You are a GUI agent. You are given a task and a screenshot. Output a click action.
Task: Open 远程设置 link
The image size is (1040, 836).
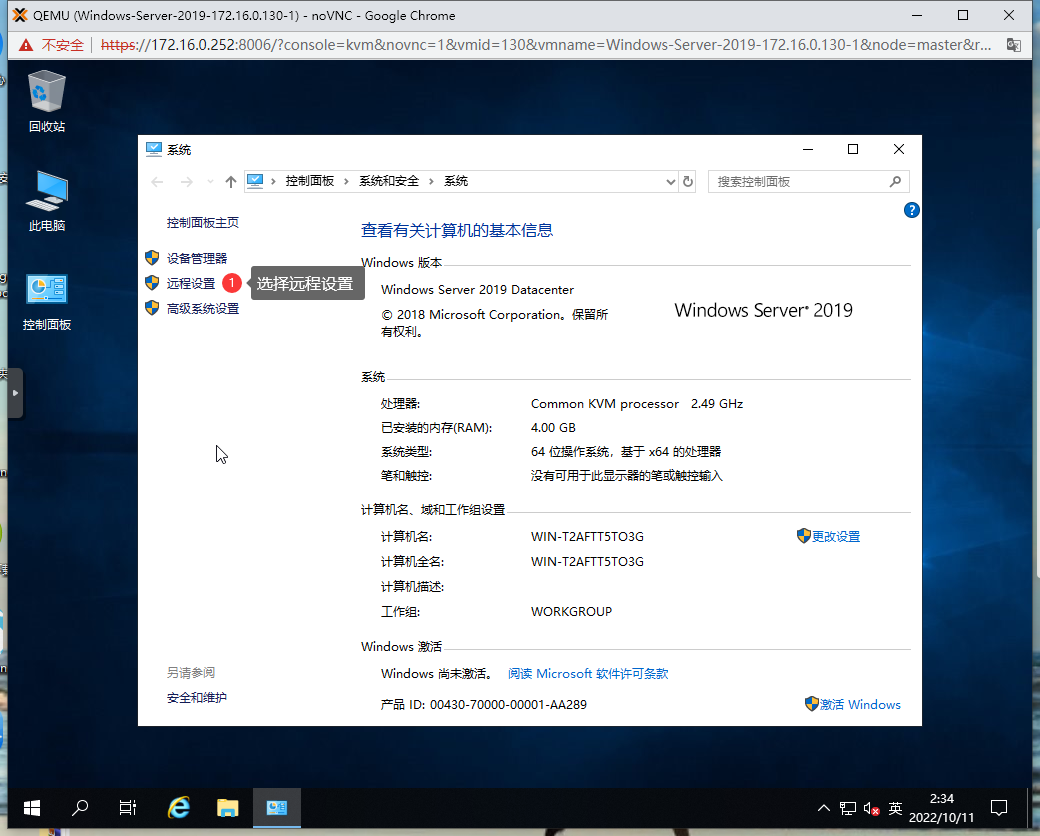(x=191, y=283)
